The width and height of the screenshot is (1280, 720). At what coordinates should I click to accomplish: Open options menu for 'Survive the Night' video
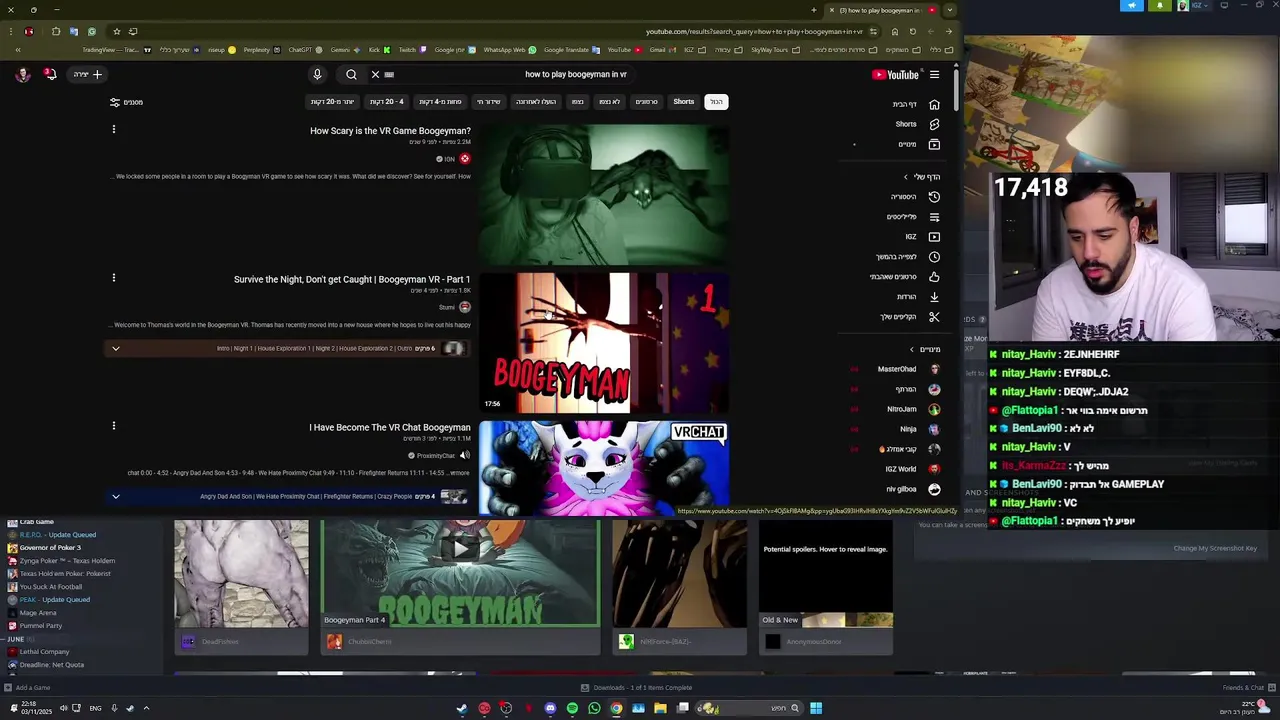coord(114,277)
